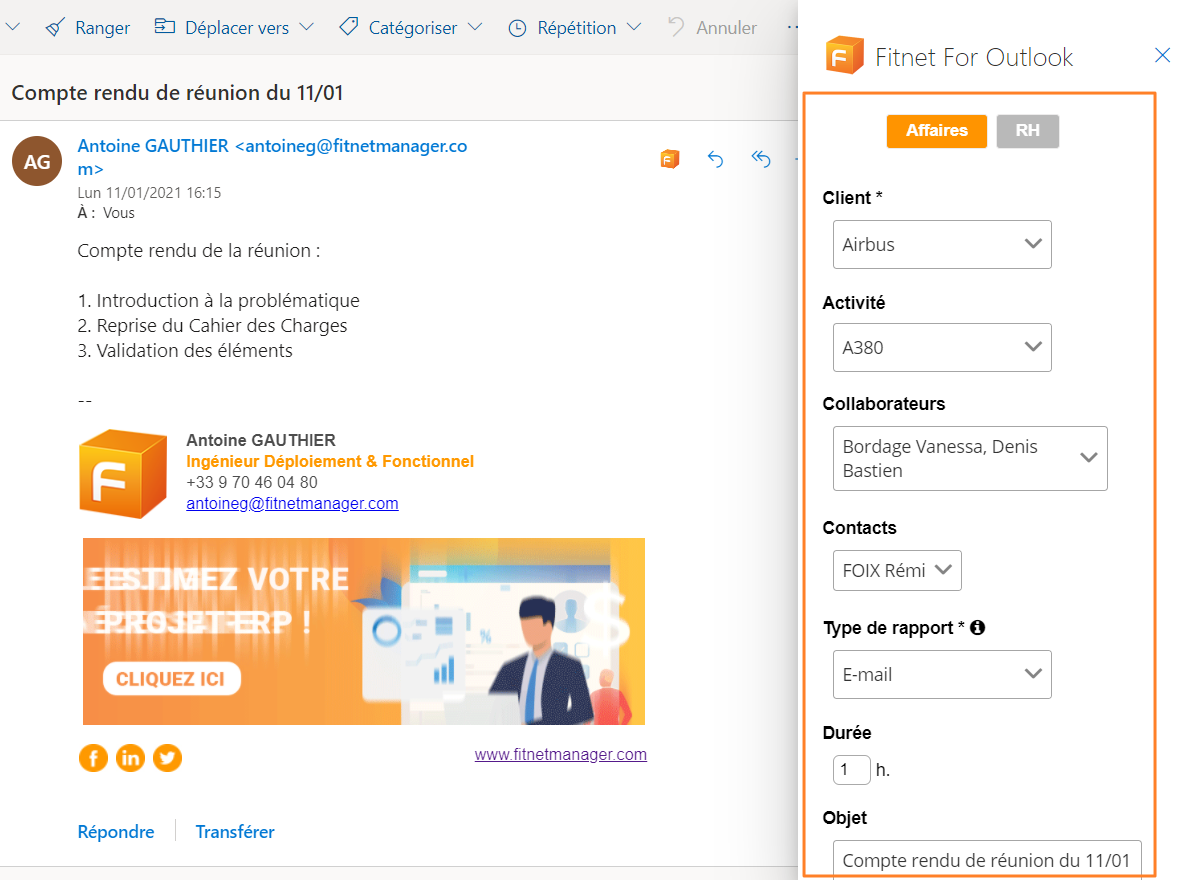Click the Twitter icon in signature
This screenshot has height=880, width=1177.
pyautogui.click(x=167, y=758)
